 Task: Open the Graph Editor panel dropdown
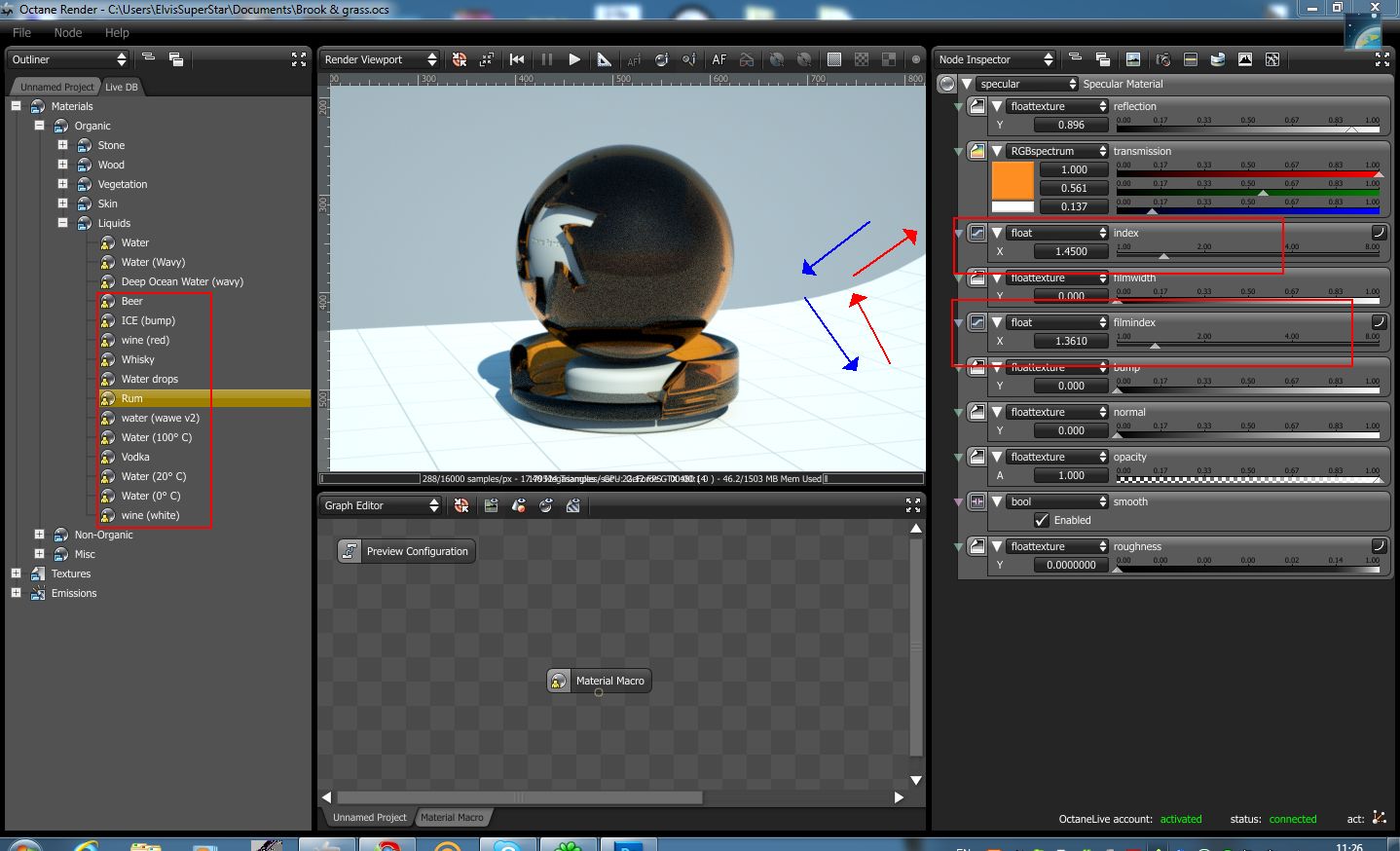tap(381, 505)
